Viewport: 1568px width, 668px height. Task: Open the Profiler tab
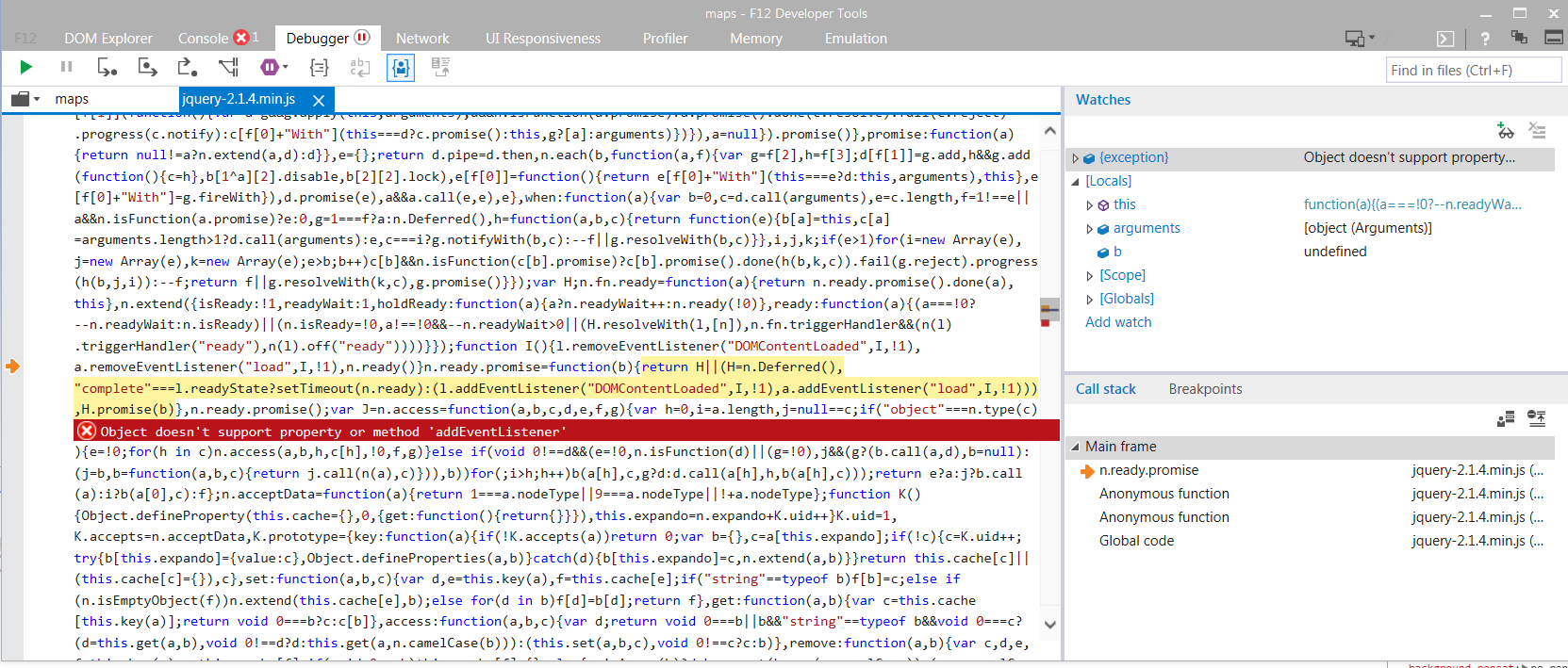(665, 39)
